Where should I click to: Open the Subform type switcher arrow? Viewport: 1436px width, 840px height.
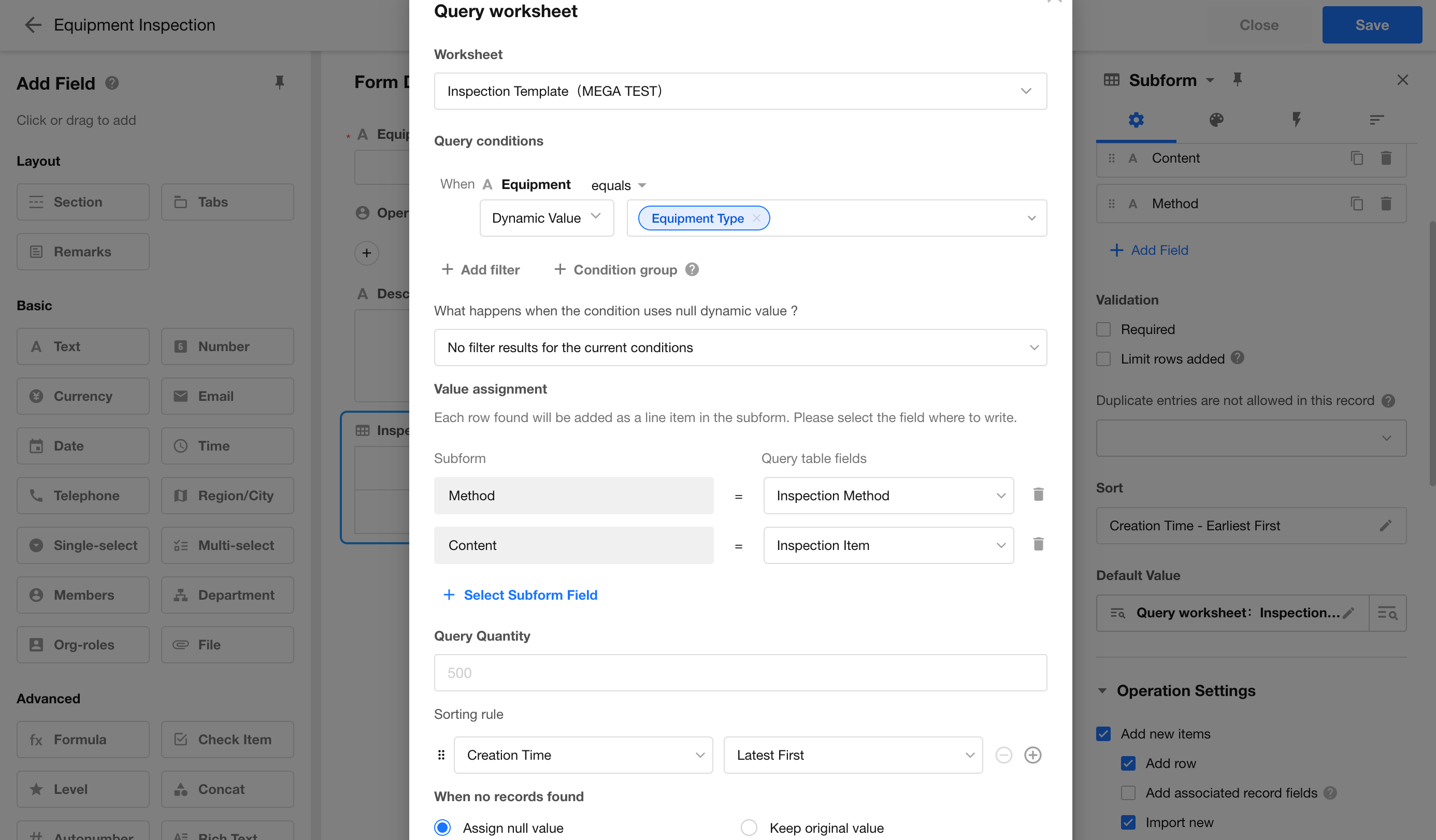point(1210,80)
